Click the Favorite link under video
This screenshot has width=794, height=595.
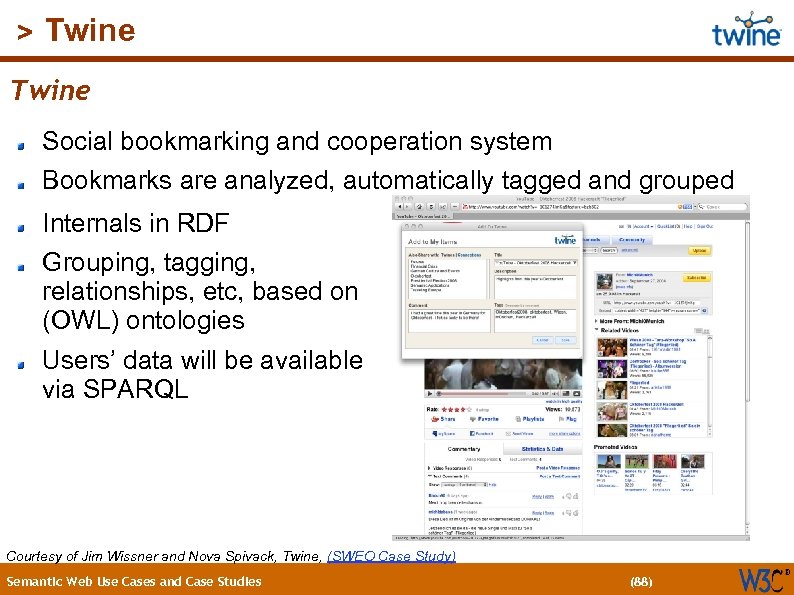point(484,419)
